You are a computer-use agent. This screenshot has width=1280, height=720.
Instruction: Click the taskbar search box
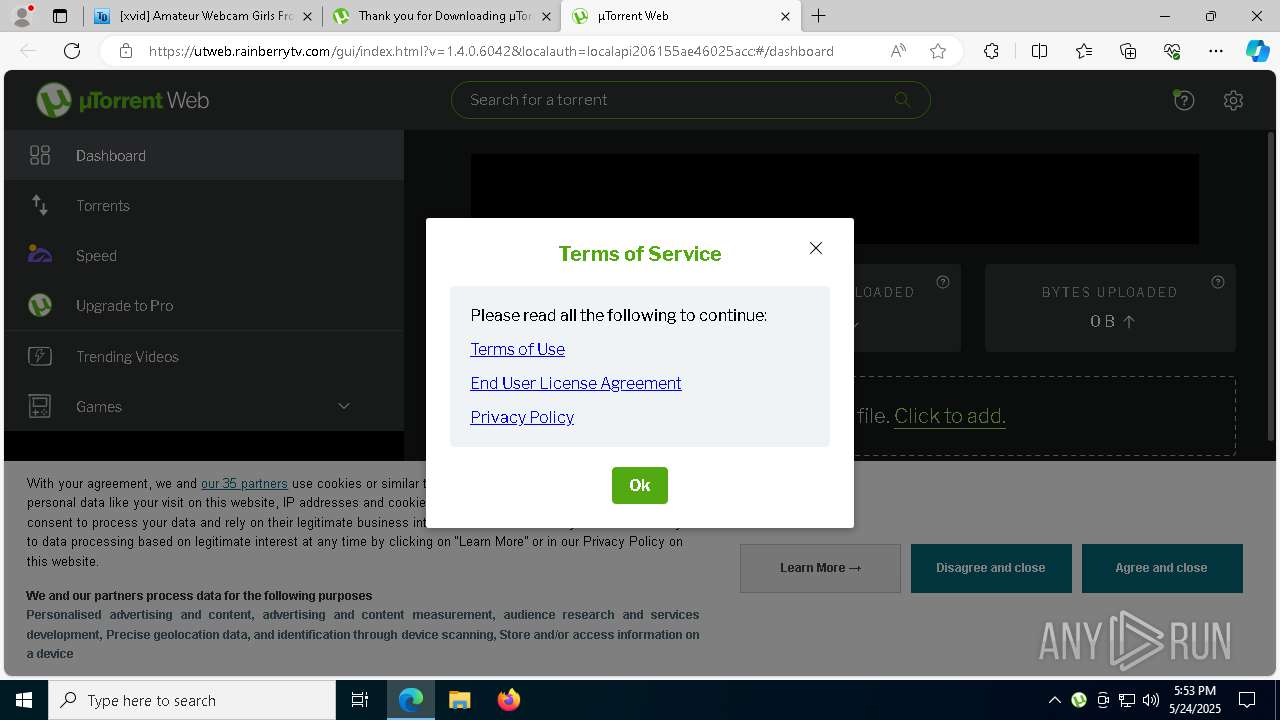(192, 700)
